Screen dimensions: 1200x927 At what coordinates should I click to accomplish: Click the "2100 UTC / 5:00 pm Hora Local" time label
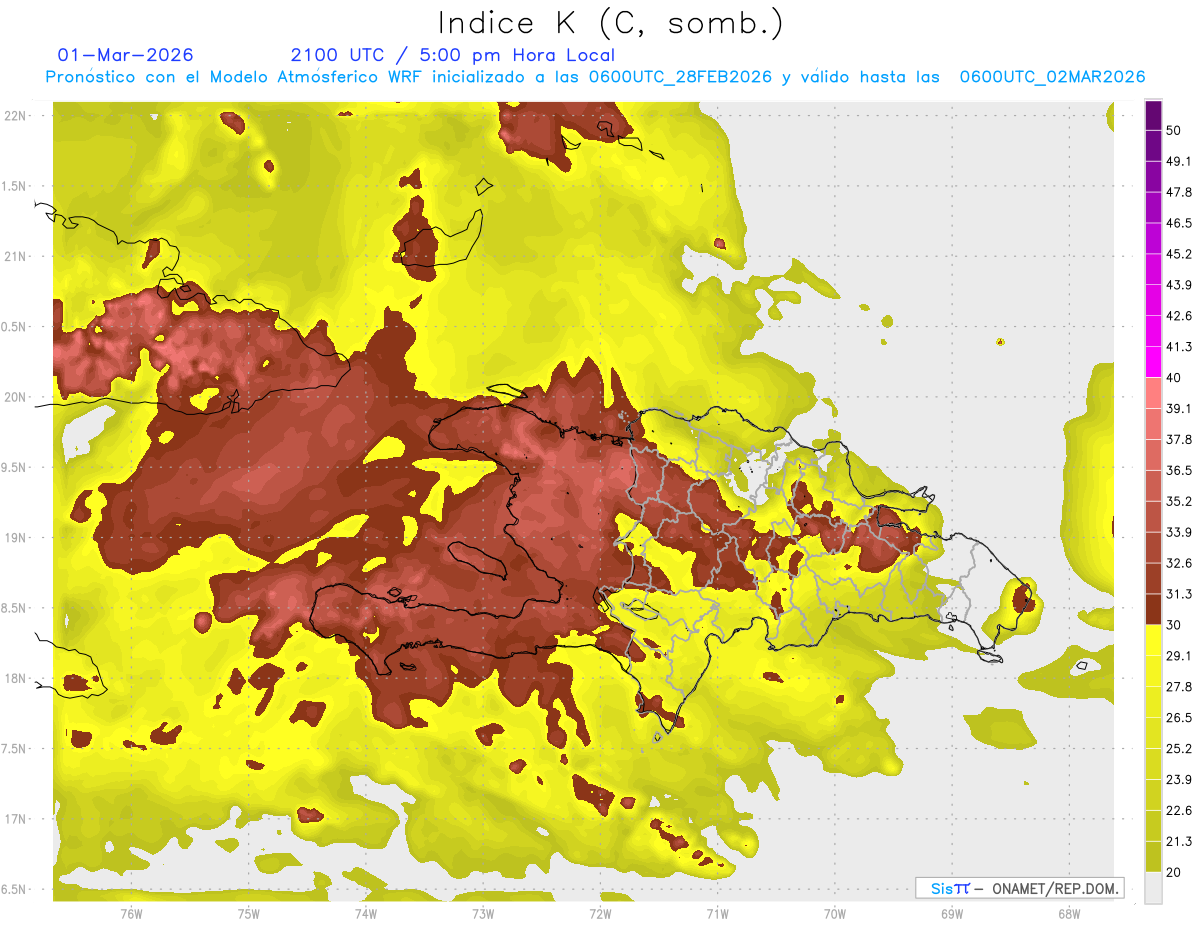pyautogui.click(x=453, y=55)
